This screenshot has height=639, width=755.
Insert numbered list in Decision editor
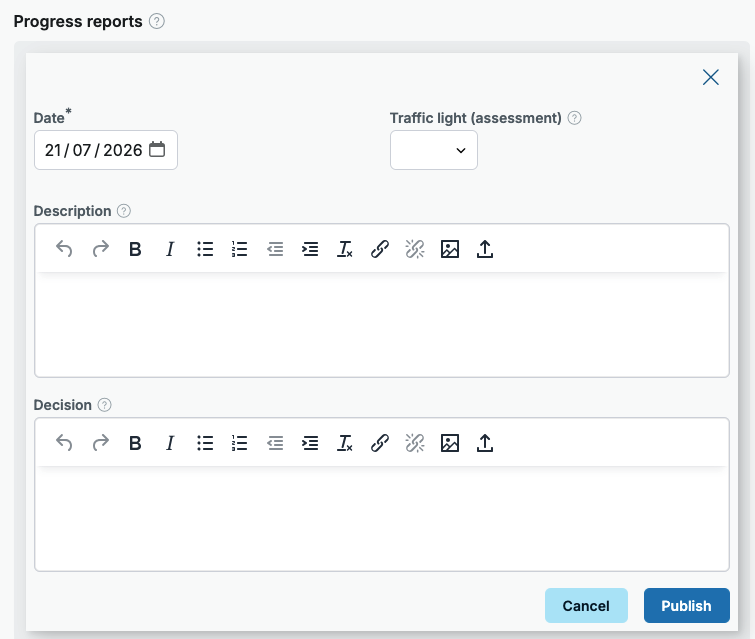240,443
